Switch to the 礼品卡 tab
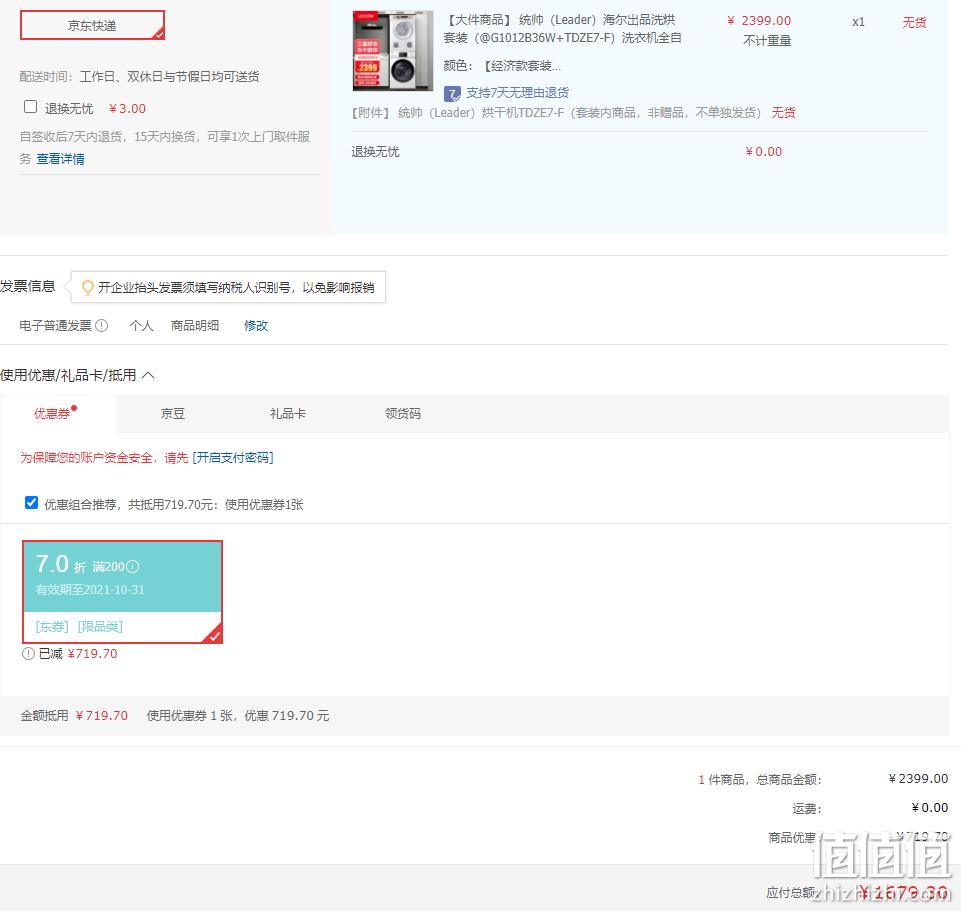This screenshot has width=961, height=911. 287,414
